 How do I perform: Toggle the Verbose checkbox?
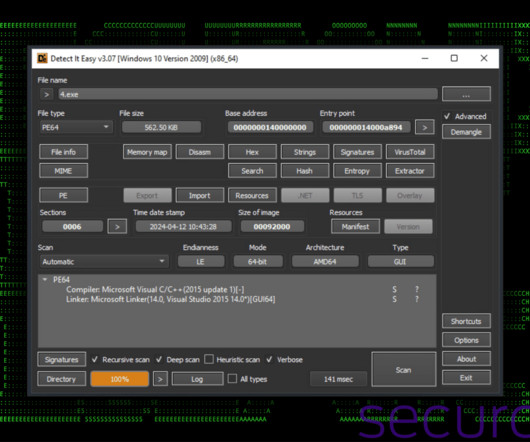[x=284, y=360]
